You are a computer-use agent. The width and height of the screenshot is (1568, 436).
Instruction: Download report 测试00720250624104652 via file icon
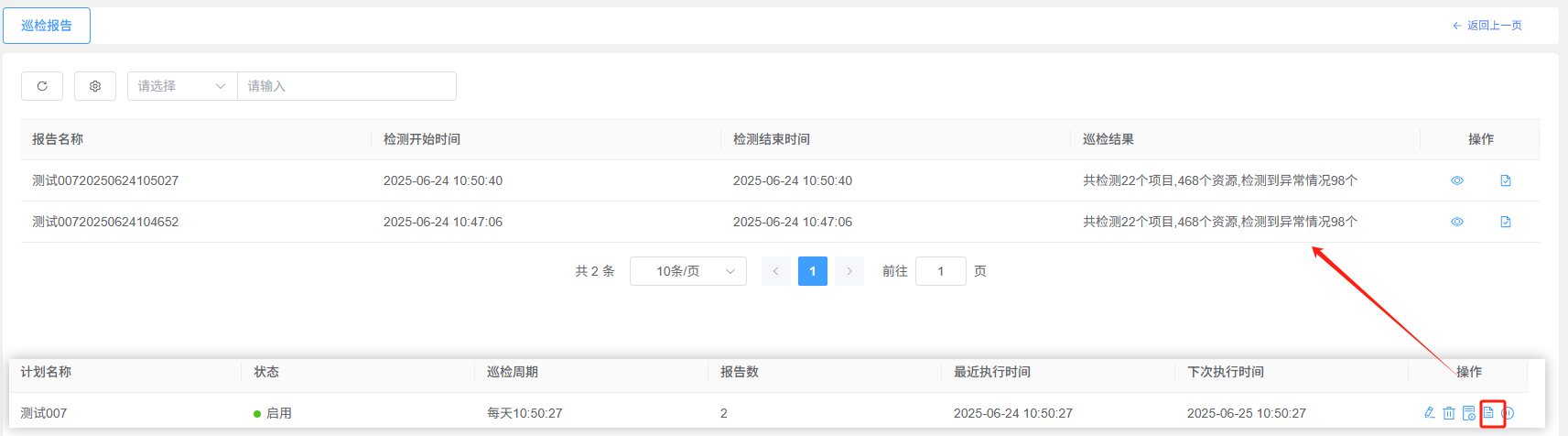tap(1506, 222)
